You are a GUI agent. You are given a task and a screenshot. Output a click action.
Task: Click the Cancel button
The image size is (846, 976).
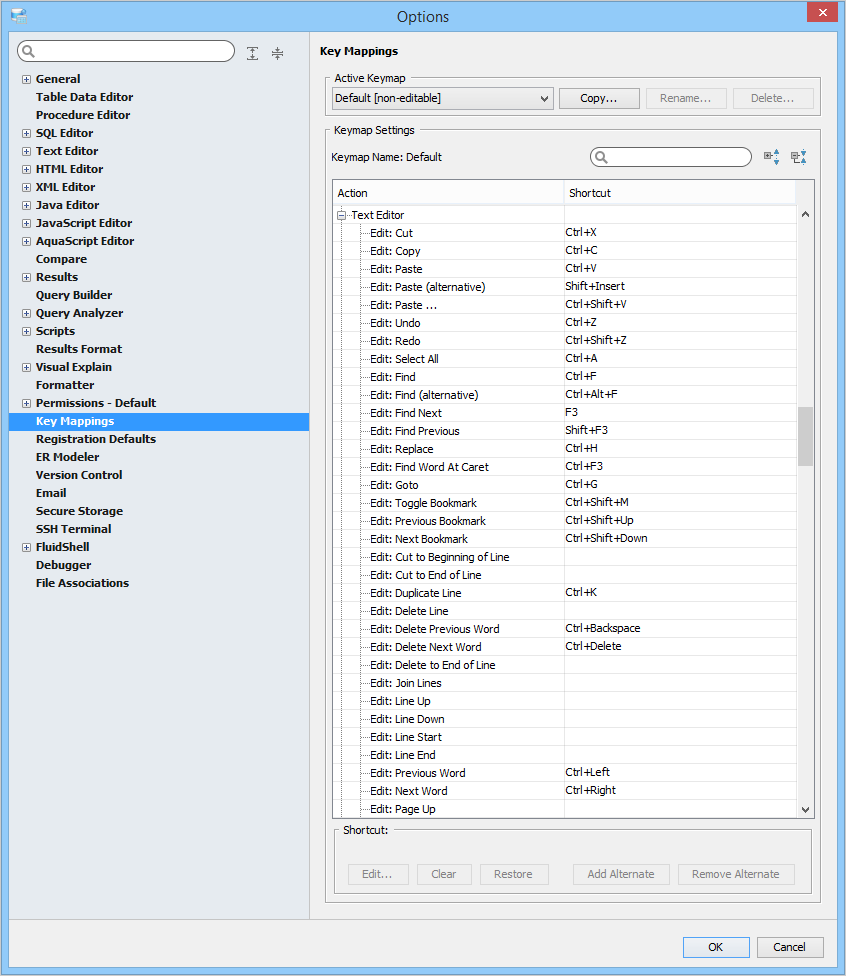[x=790, y=947]
